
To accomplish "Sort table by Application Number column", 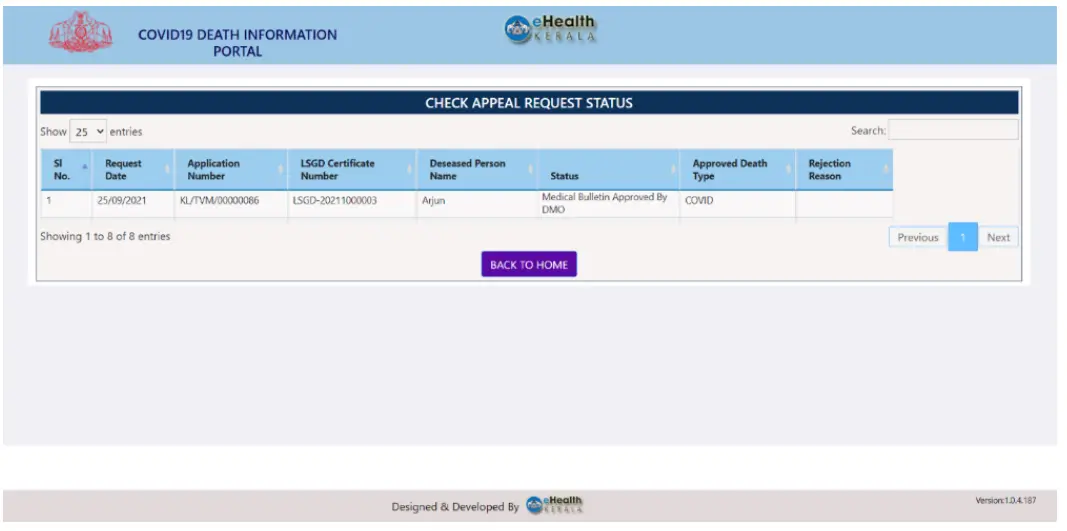I will (231, 170).
